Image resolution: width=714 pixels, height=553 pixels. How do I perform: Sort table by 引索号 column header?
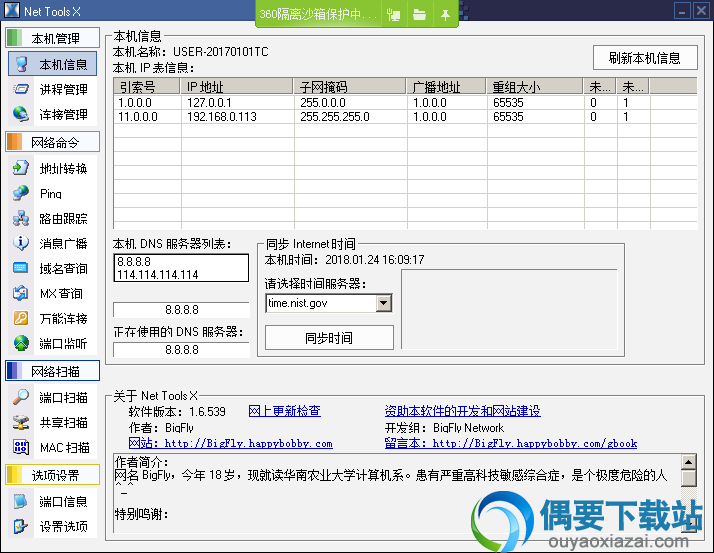point(146,86)
